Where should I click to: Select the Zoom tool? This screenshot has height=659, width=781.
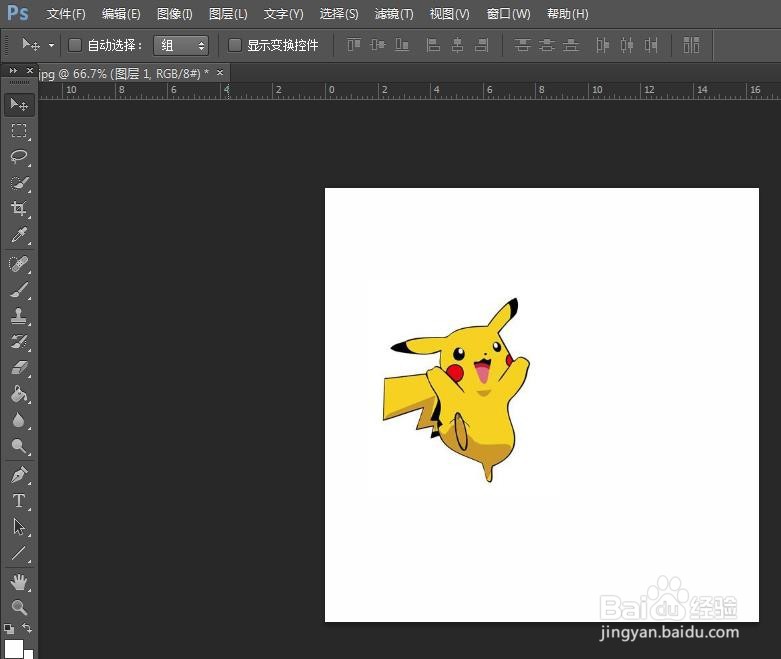tap(19, 607)
